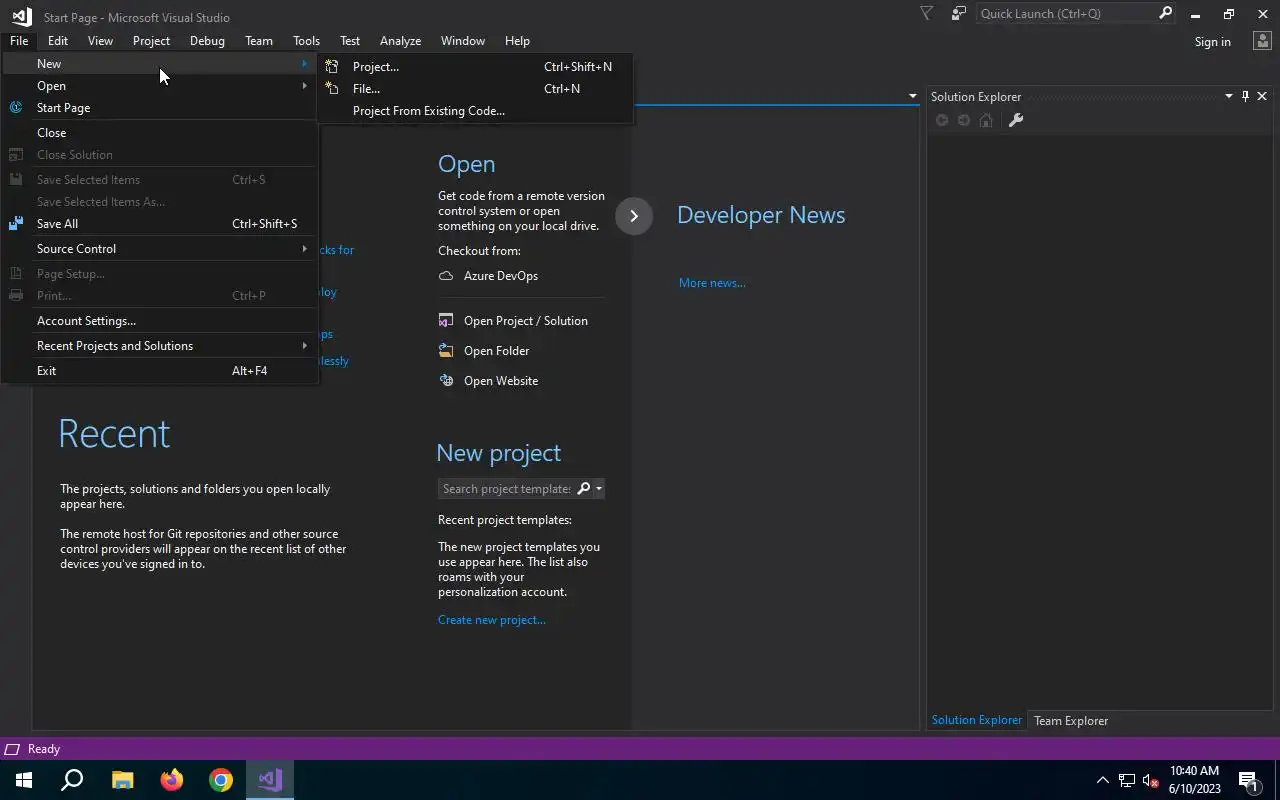Click the search icon in project templates box
Viewport: 1280px width, 800px height.
[584, 488]
